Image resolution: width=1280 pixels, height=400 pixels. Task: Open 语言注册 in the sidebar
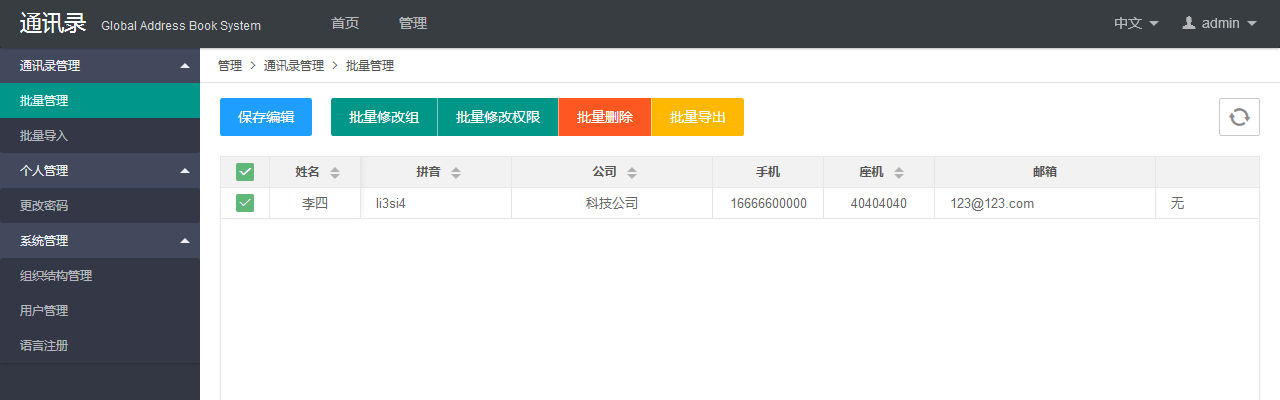pos(100,346)
